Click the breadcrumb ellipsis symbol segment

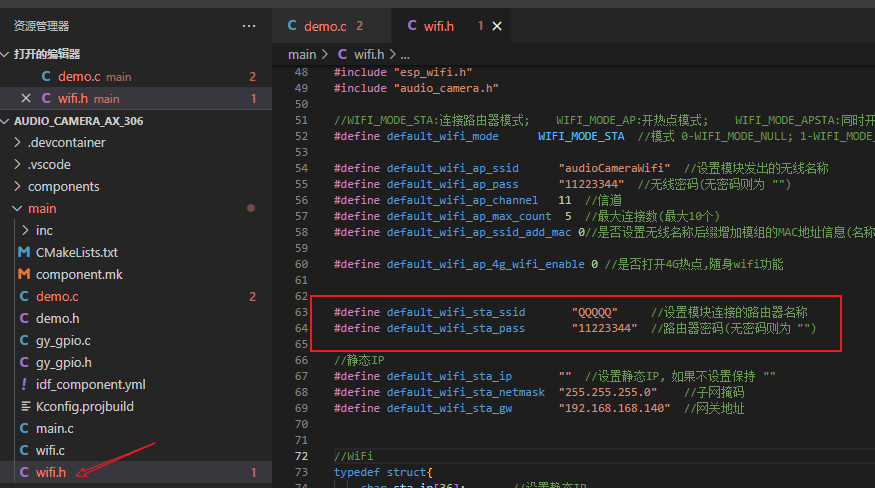405,55
